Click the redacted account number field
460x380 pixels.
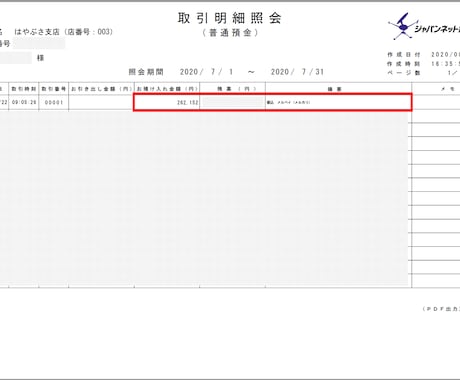pos(39,43)
